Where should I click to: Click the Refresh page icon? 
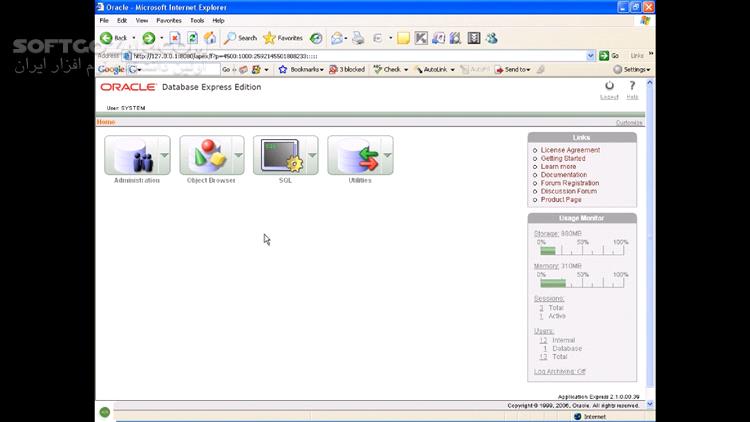192,38
